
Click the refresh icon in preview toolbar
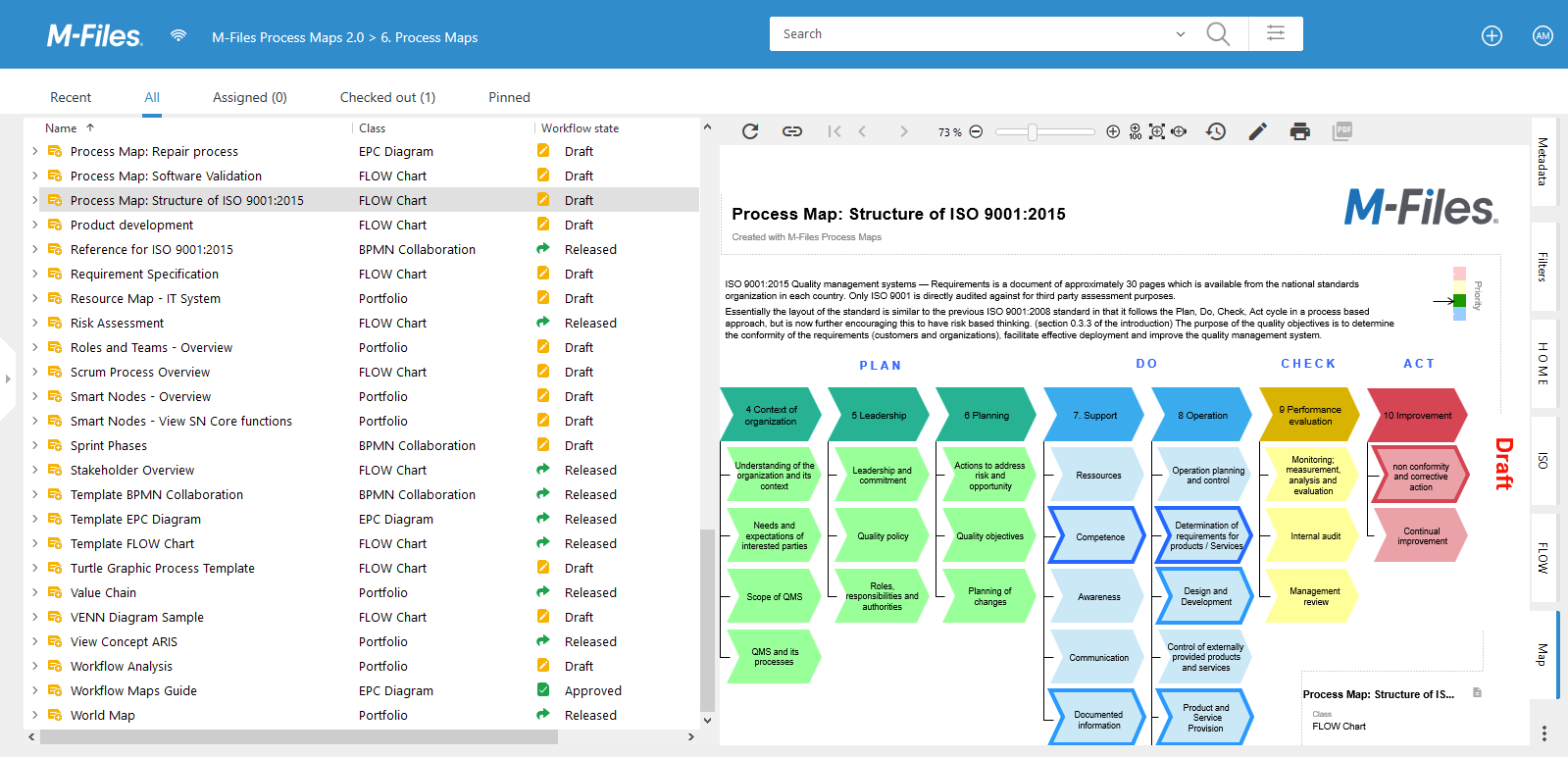(x=750, y=131)
